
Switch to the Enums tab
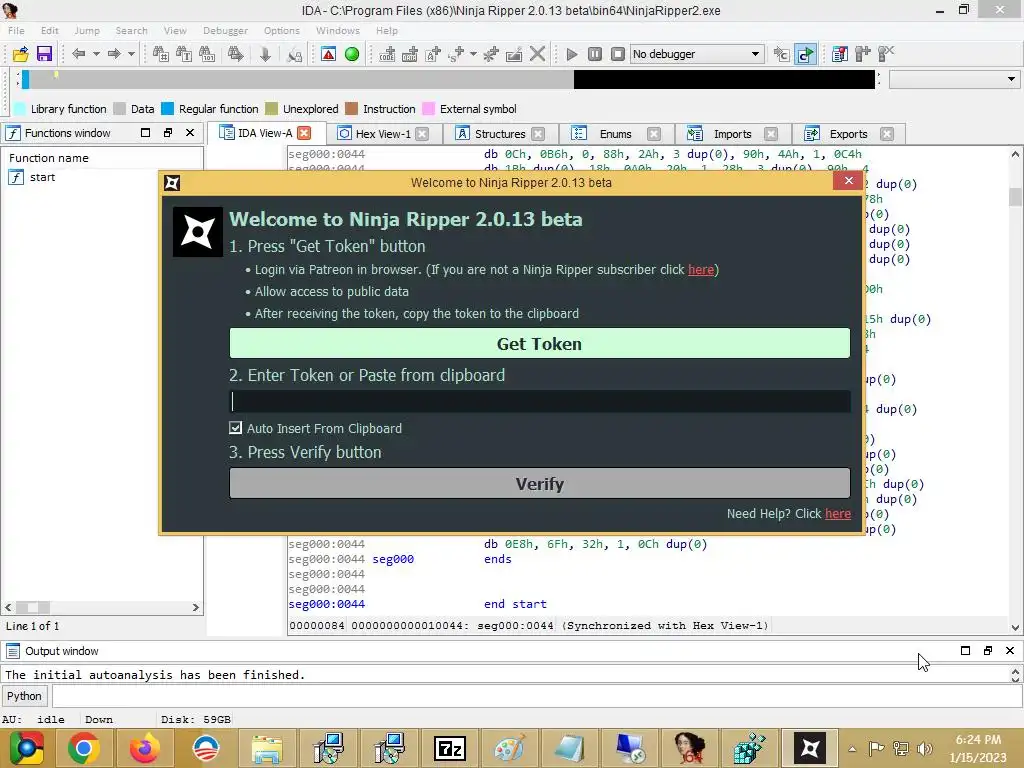615,134
